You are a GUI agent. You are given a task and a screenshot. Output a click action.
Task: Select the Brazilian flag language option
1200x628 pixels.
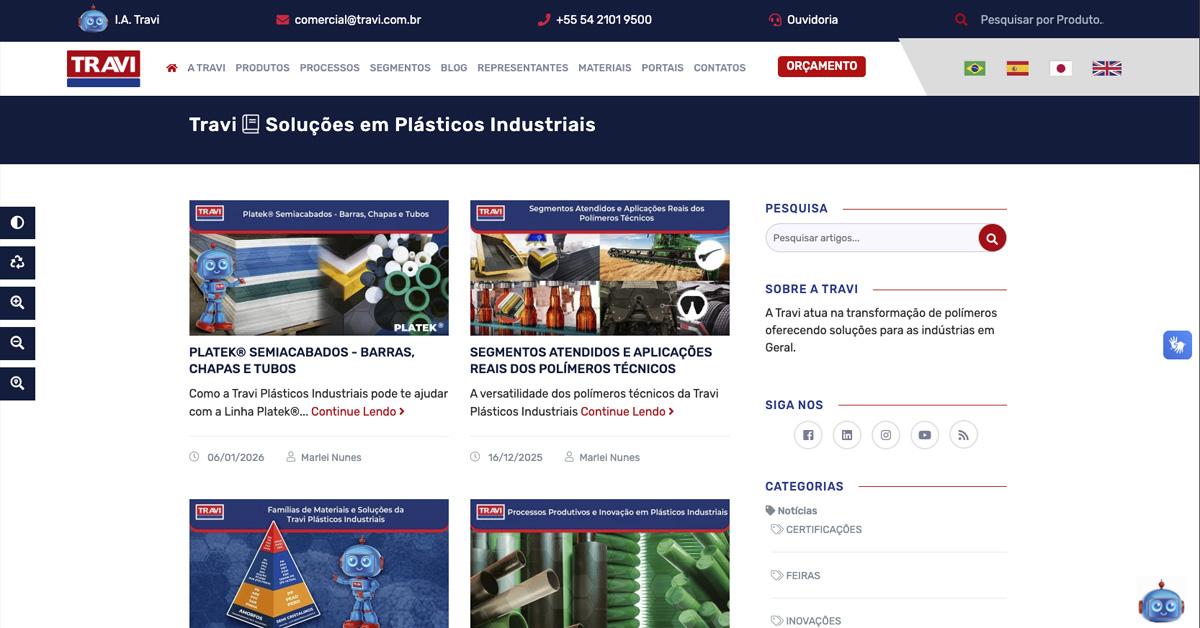(972, 67)
